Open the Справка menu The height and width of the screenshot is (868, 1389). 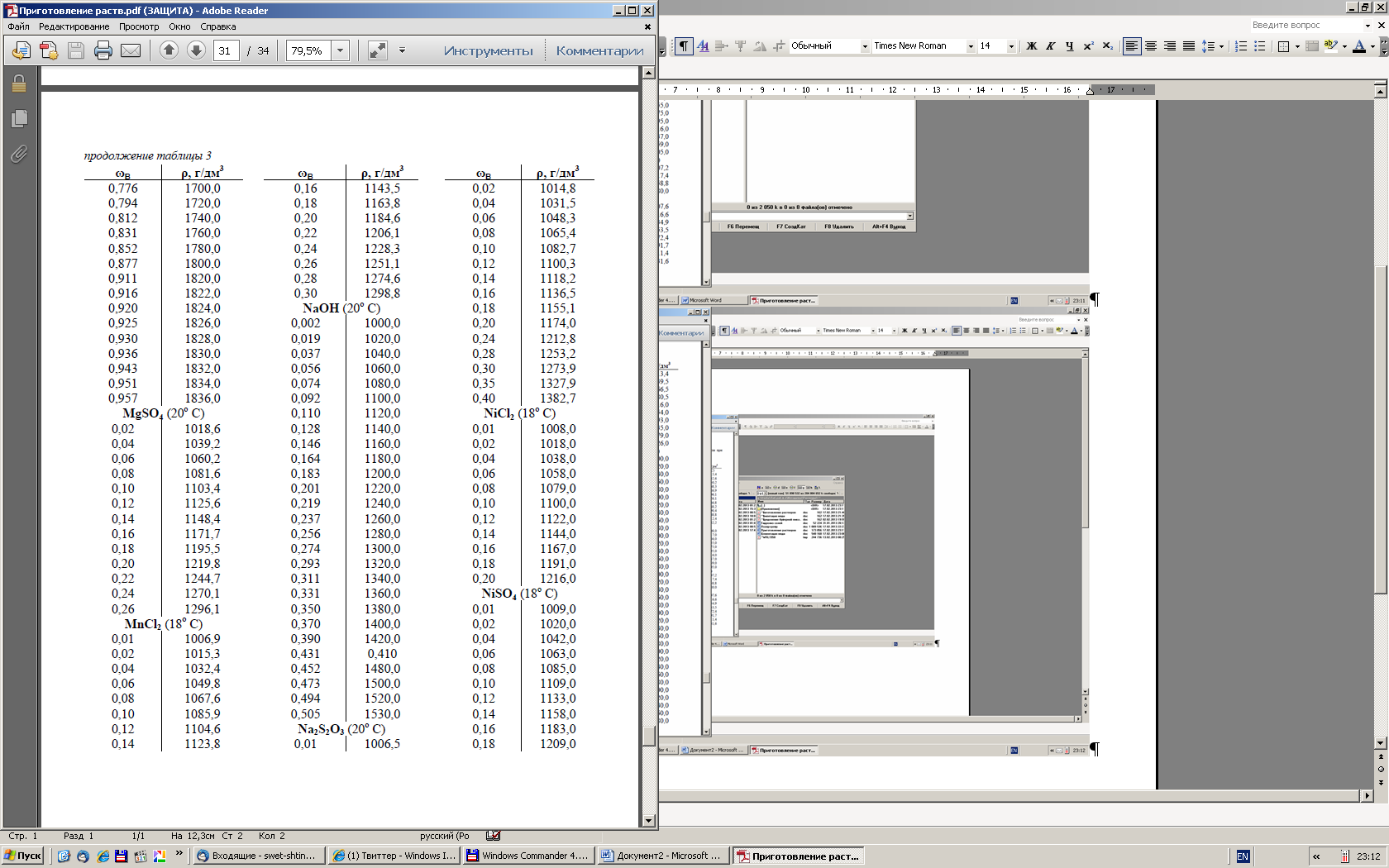[x=218, y=26]
